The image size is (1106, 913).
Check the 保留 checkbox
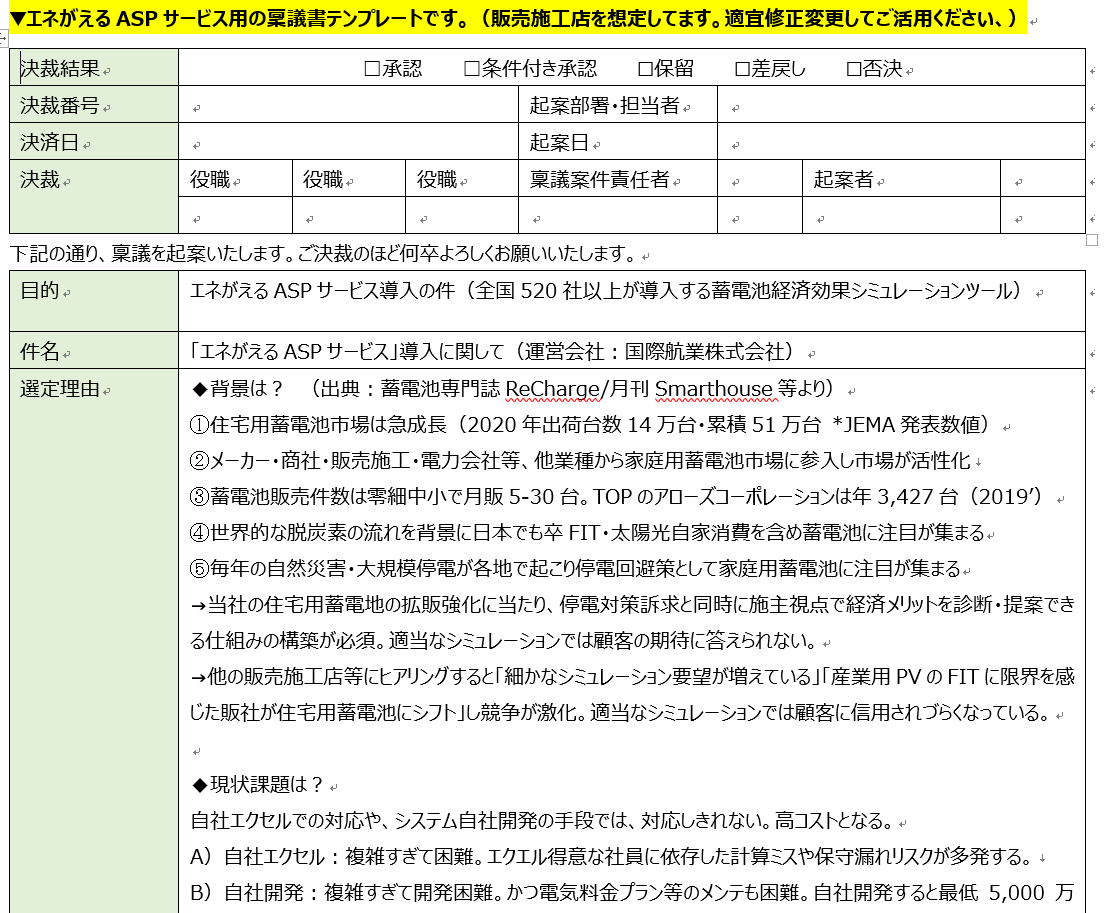pos(645,68)
